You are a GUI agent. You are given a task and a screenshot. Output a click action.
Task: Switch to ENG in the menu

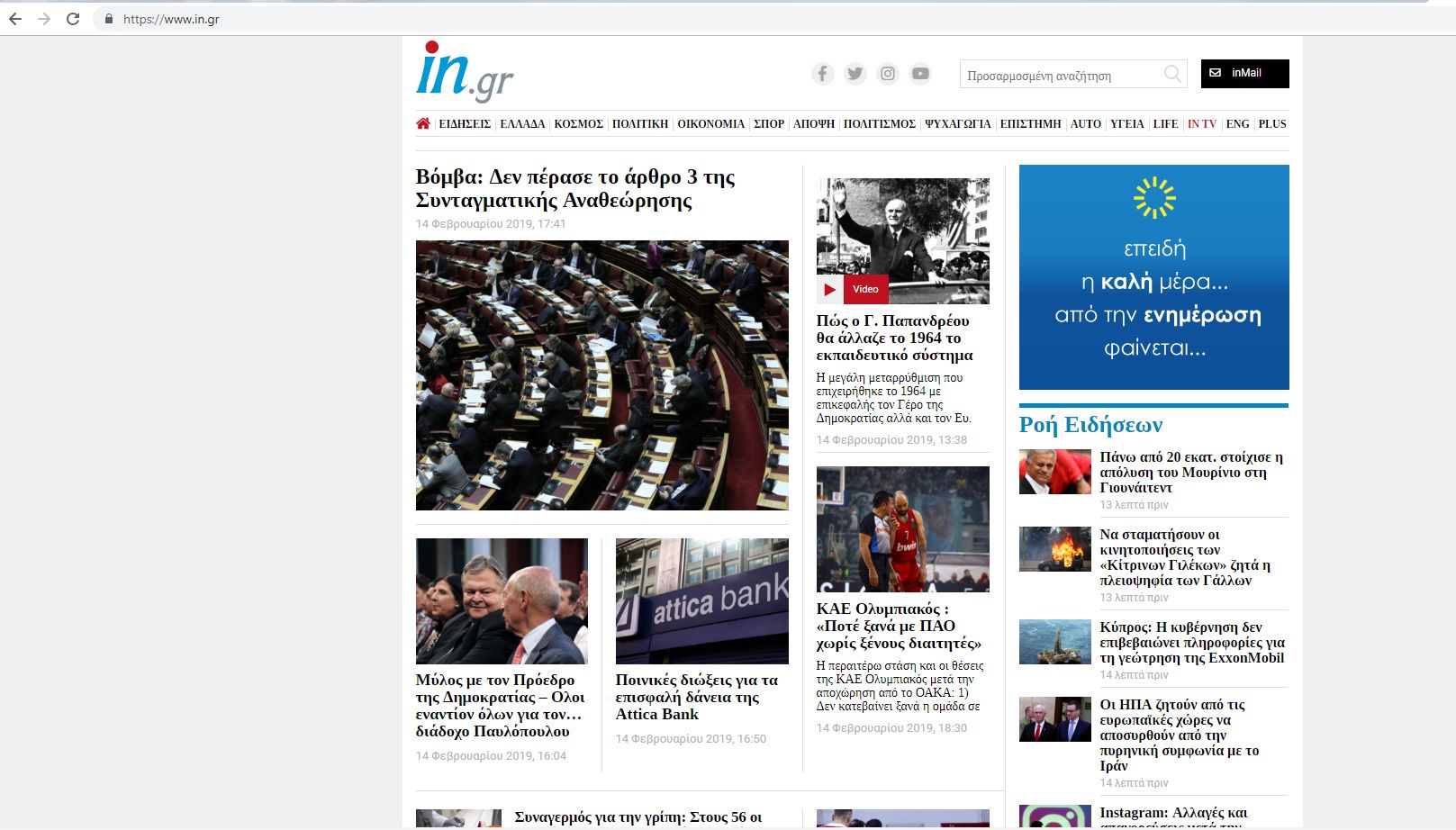click(1238, 124)
